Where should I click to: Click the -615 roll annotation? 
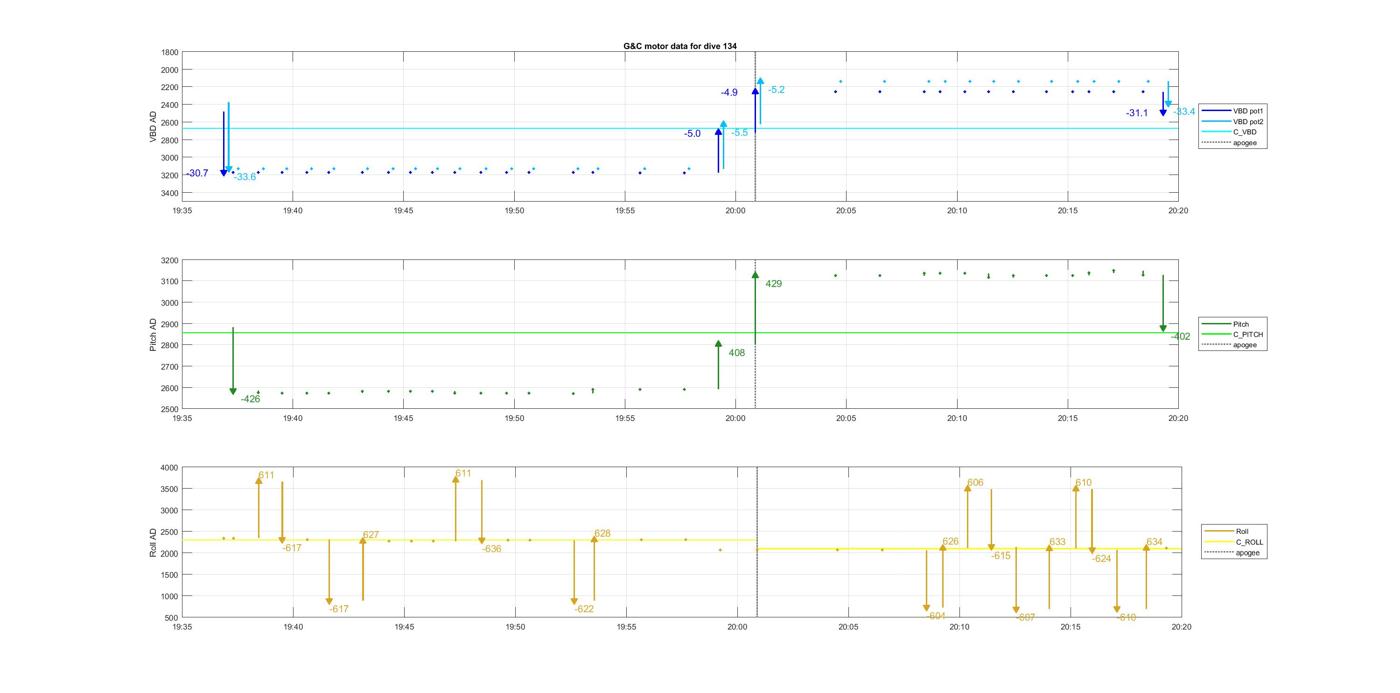pos(1001,556)
